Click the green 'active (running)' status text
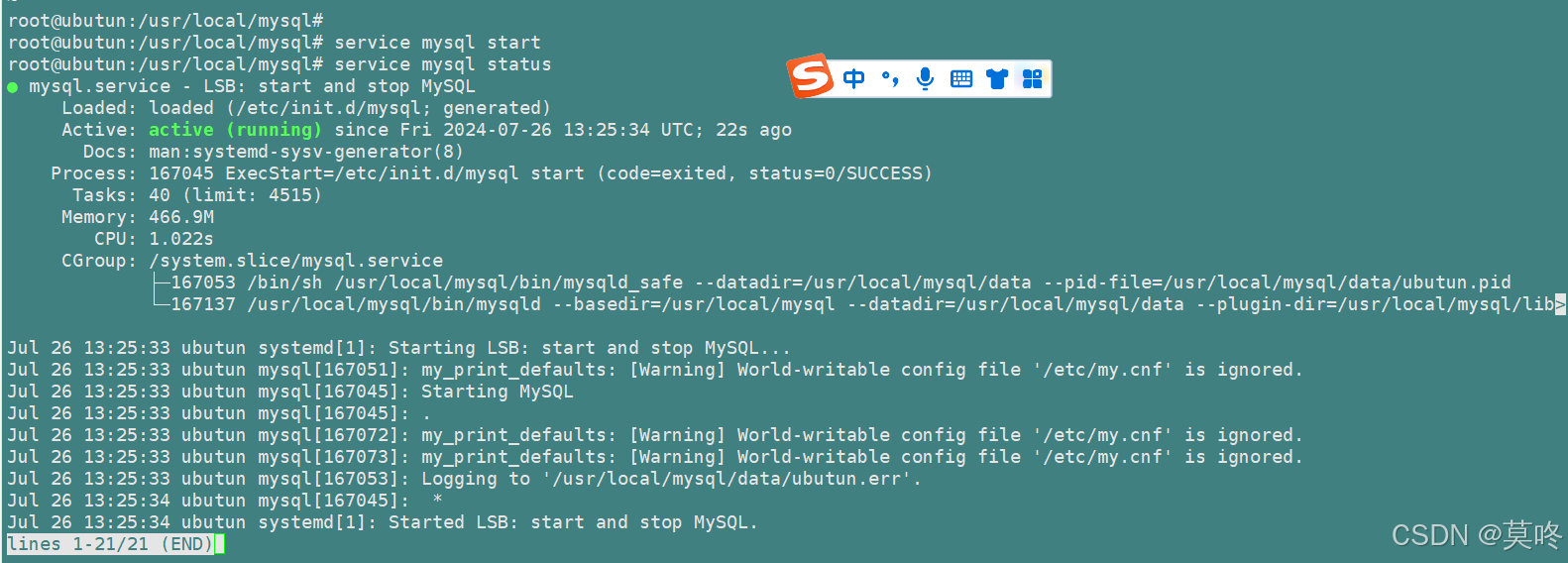This screenshot has height=563, width=1568. tap(235, 130)
